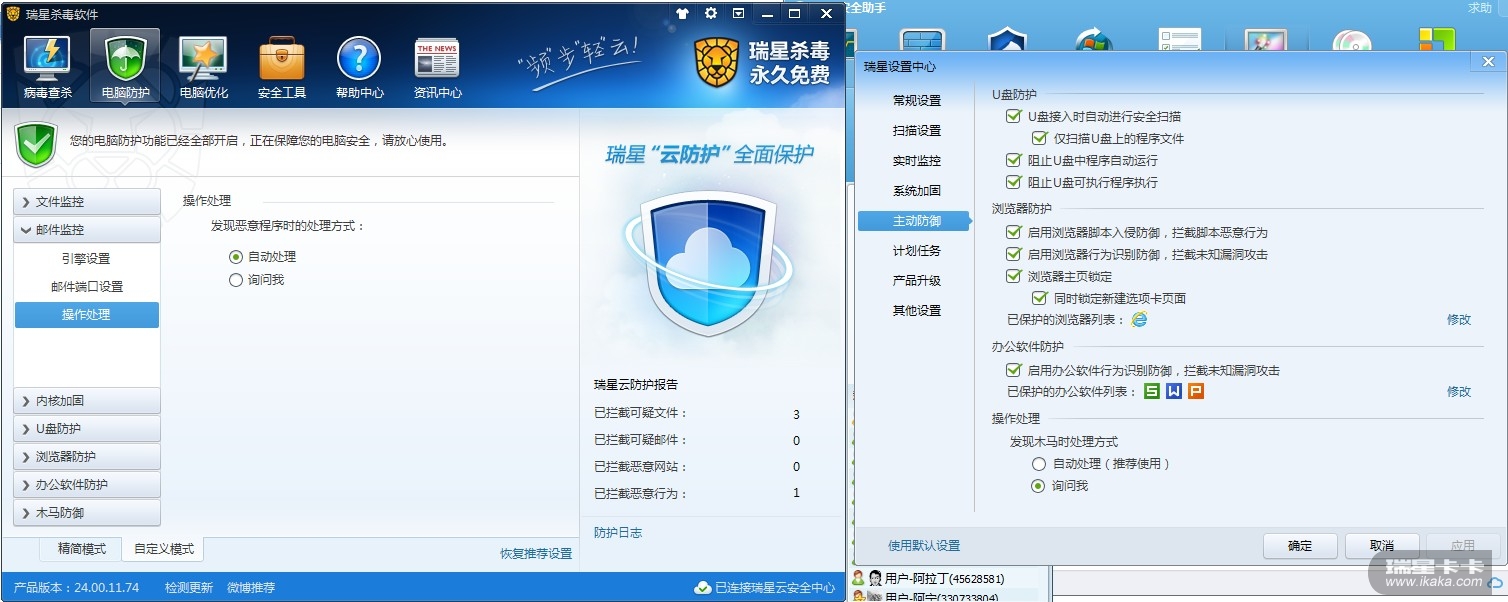
Task: Open 产品升级 in settings sidebar
Action: pyautogui.click(x=917, y=281)
